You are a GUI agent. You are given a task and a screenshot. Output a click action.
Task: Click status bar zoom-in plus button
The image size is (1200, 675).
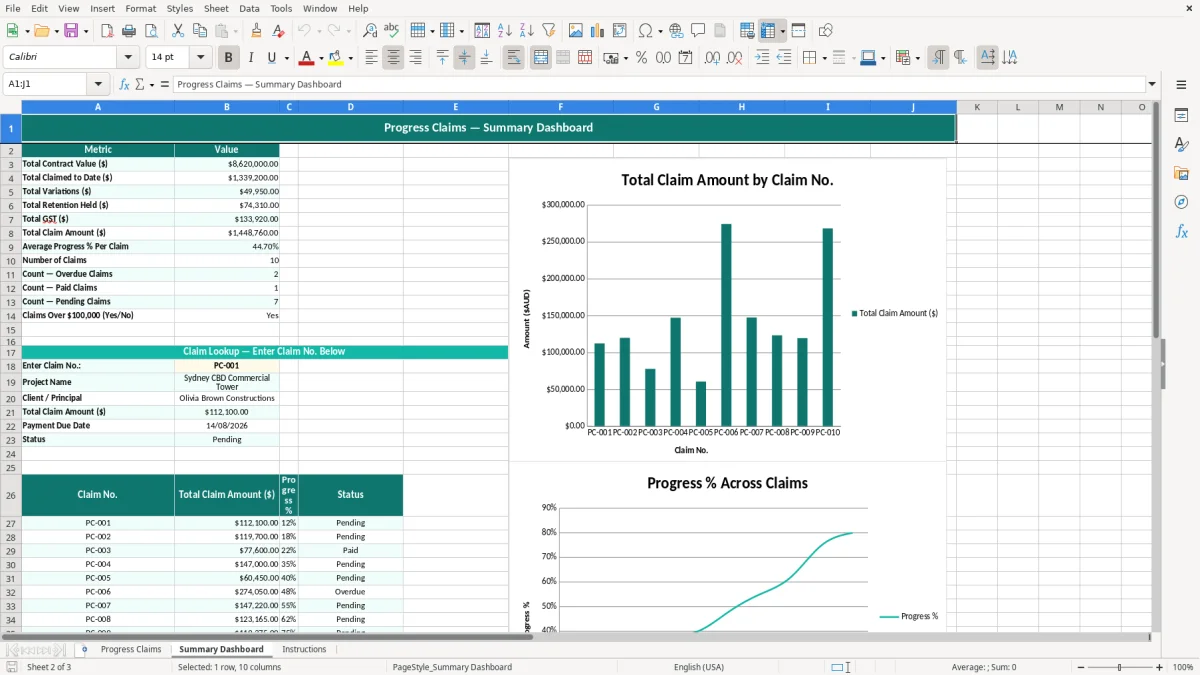[x=1160, y=667]
